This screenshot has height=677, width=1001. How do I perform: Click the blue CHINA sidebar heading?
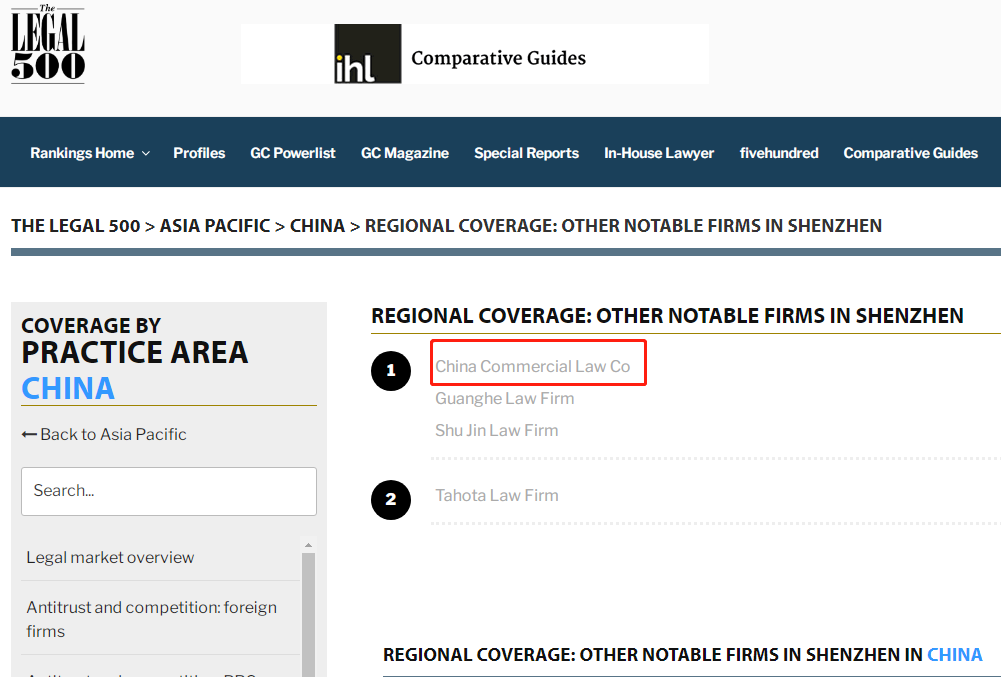(68, 388)
